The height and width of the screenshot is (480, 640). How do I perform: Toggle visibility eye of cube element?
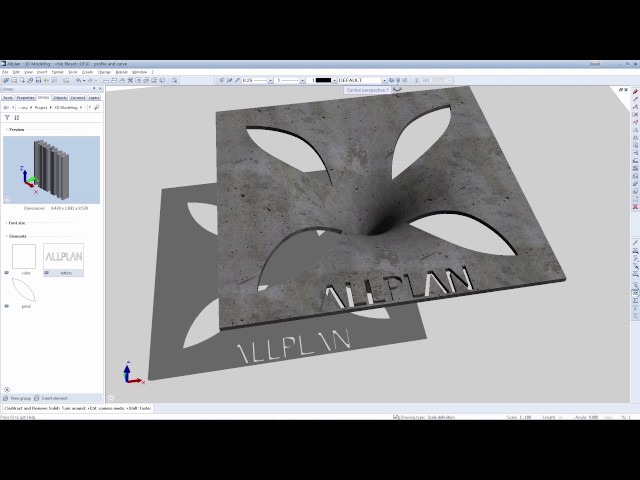[7, 273]
